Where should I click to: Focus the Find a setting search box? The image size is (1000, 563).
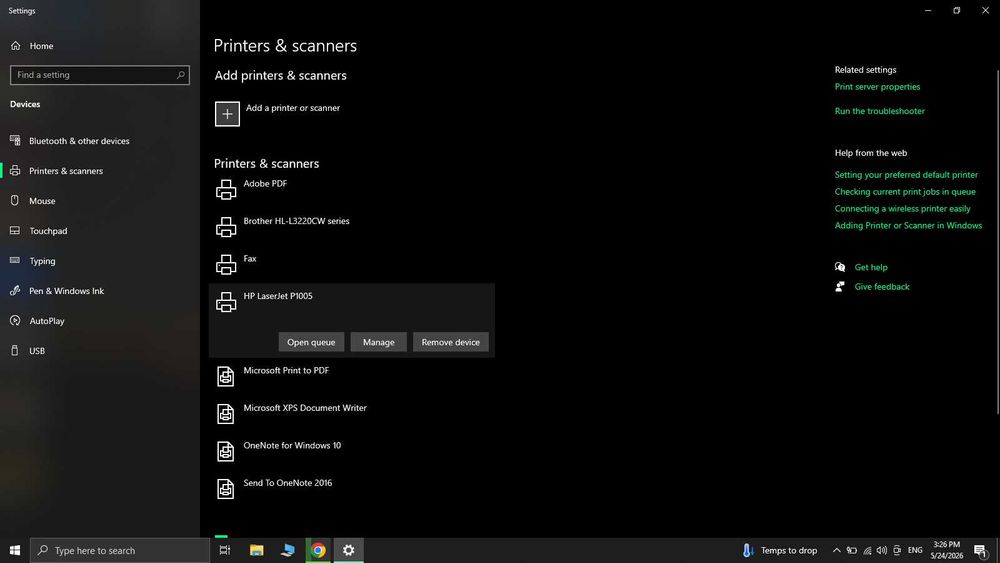pyautogui.click(x=100, y=75)
